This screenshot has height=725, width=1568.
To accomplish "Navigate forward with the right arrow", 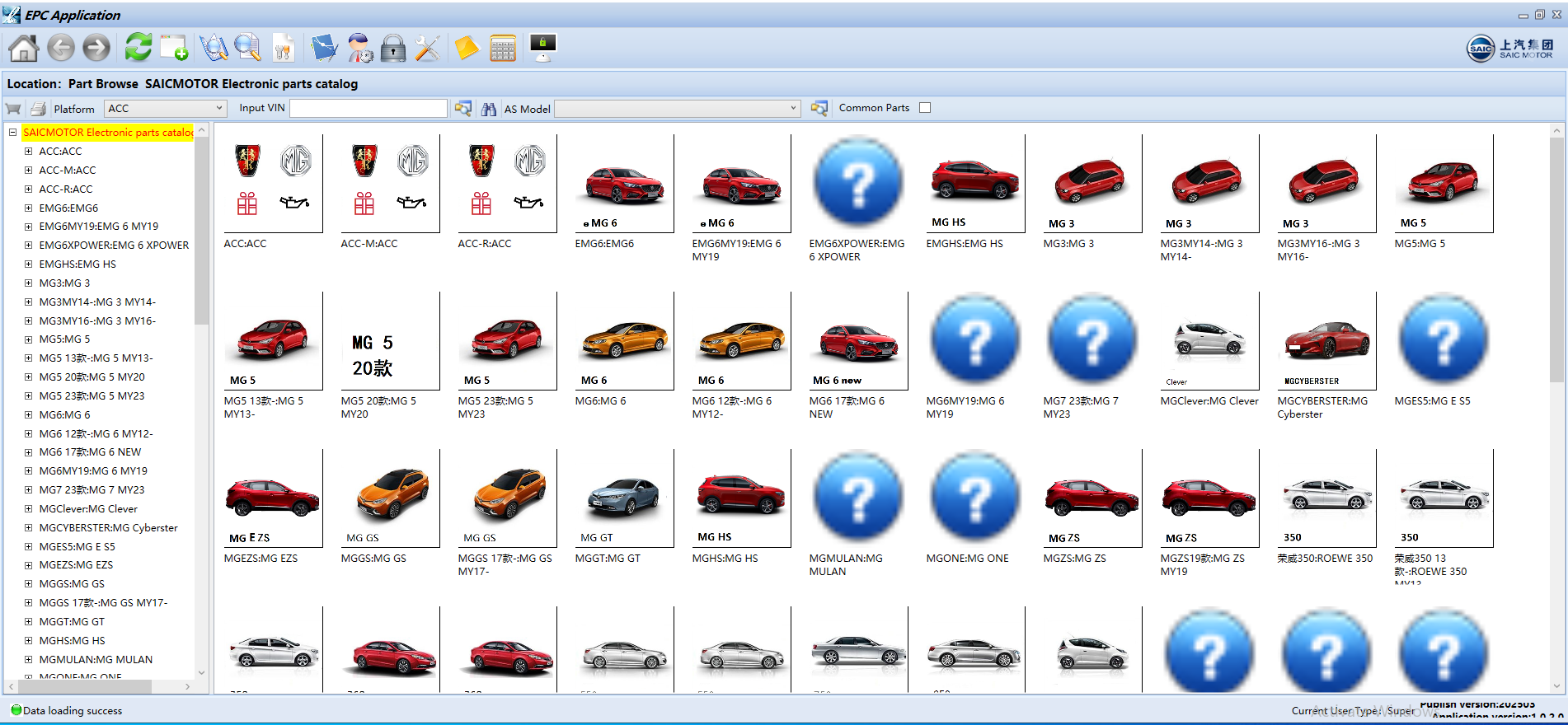I will click(x=96, y=49).
